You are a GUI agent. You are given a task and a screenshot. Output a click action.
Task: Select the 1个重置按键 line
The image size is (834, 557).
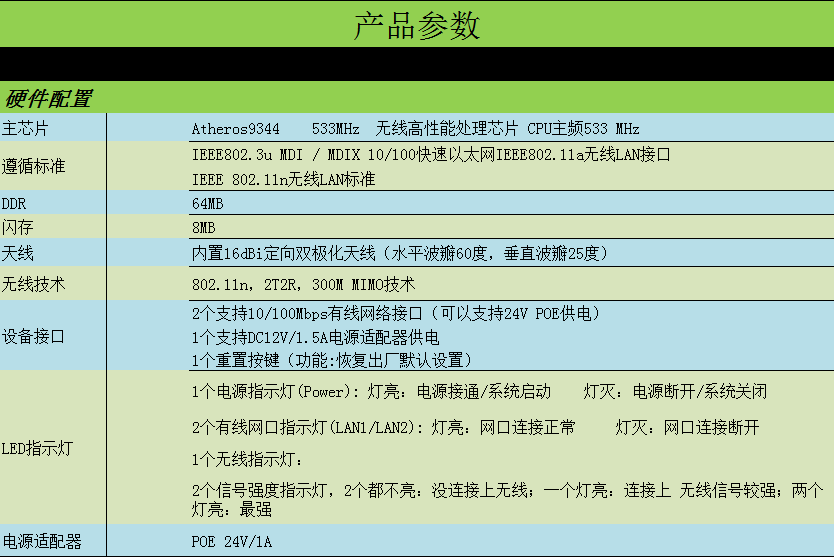(332, 361)
